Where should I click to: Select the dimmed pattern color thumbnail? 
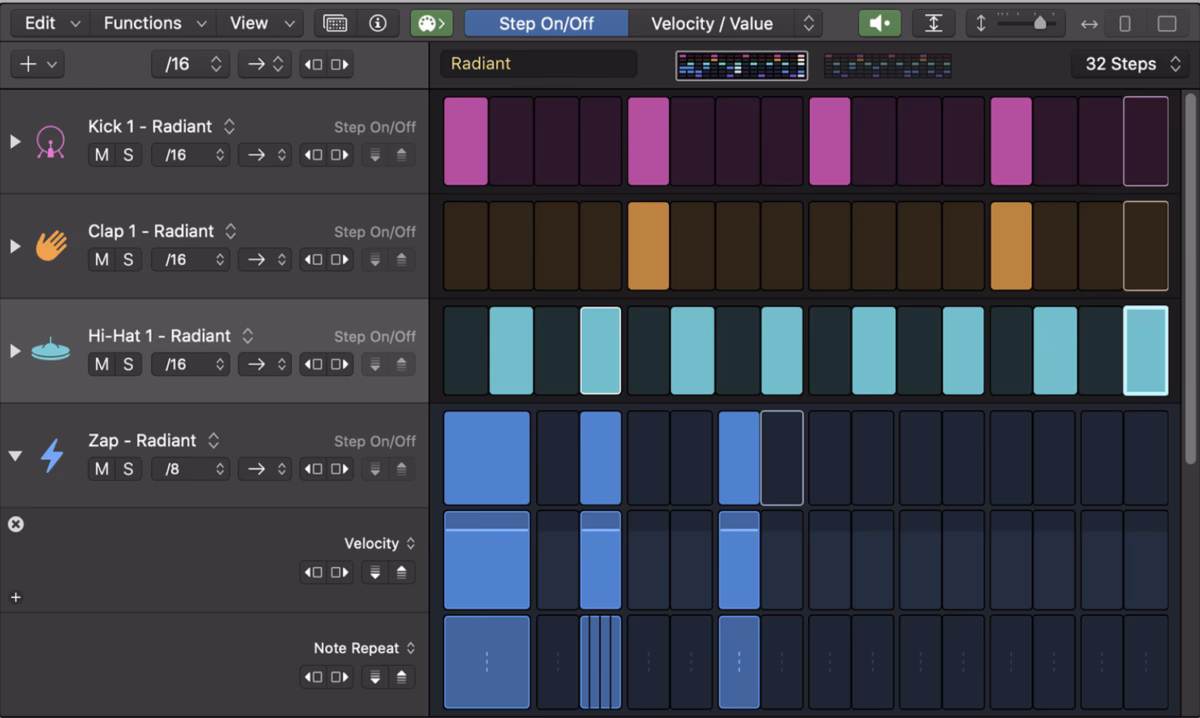point(887,65)
